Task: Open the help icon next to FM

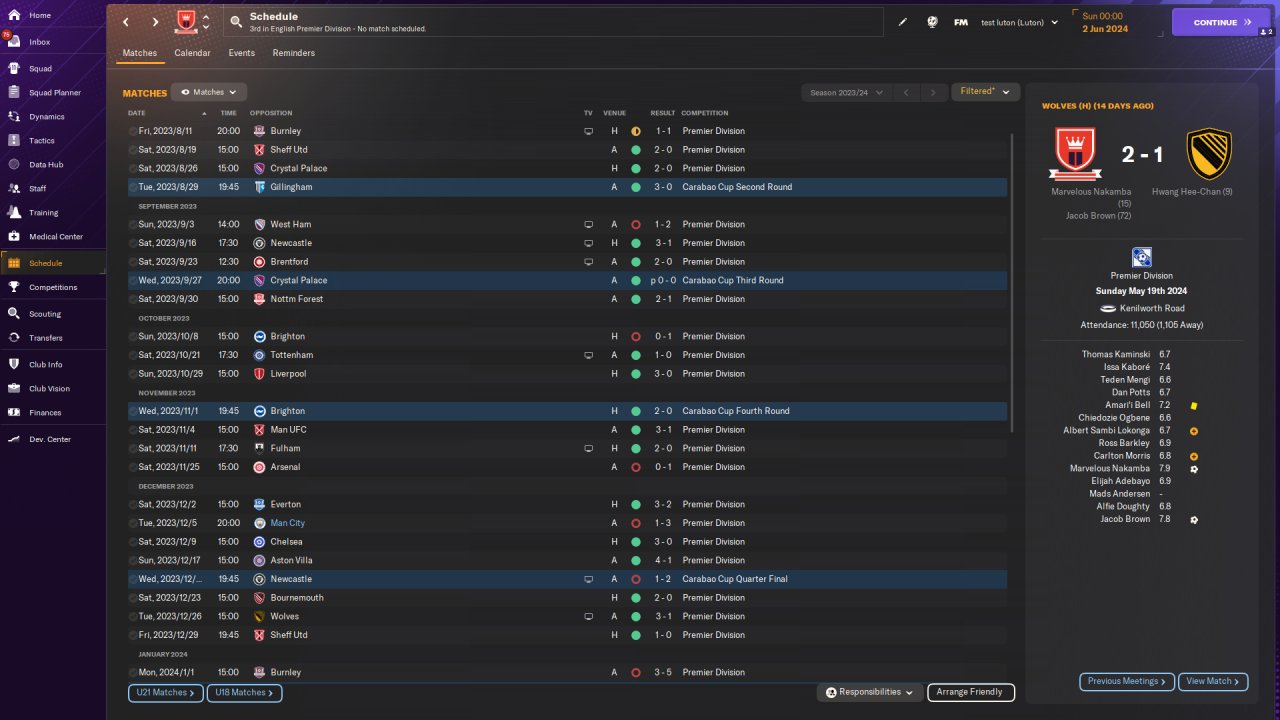Action: tap(932, 22)
